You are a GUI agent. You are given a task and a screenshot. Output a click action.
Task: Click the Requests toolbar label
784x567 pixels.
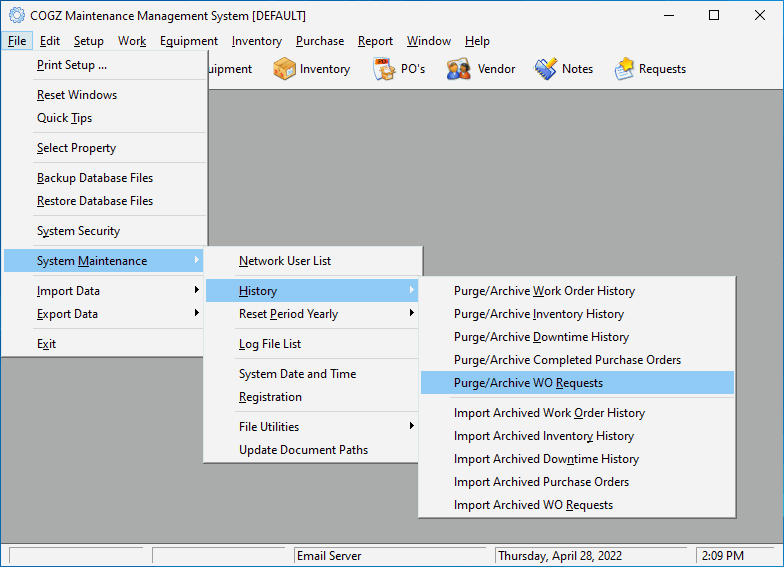coord(662,69)
